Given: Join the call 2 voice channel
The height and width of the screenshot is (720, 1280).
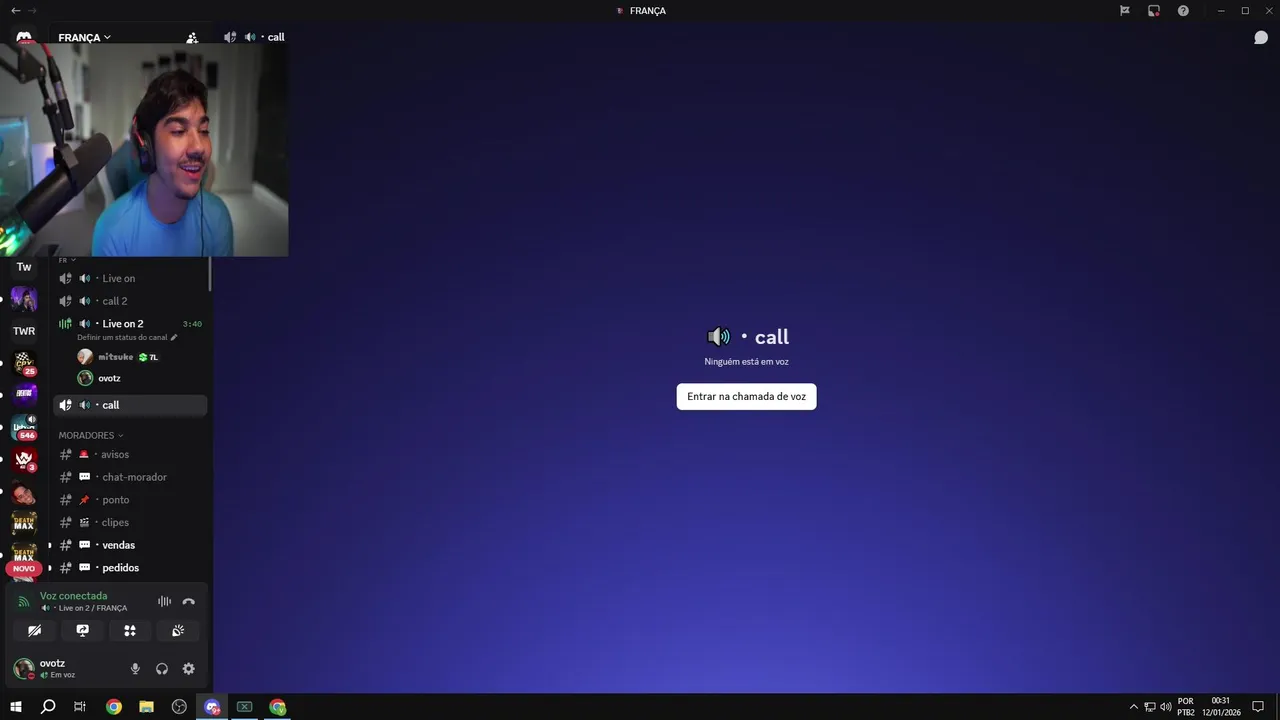Looking at the screenshot, I should point(130,301).
